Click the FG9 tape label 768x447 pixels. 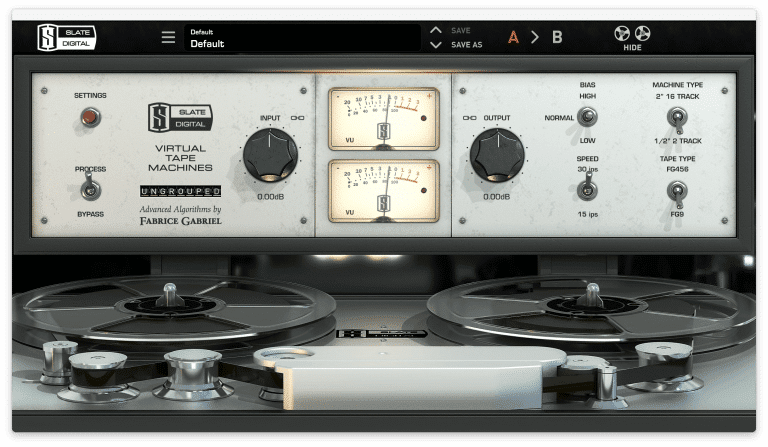pyautogui.click(x=677, y=214)
